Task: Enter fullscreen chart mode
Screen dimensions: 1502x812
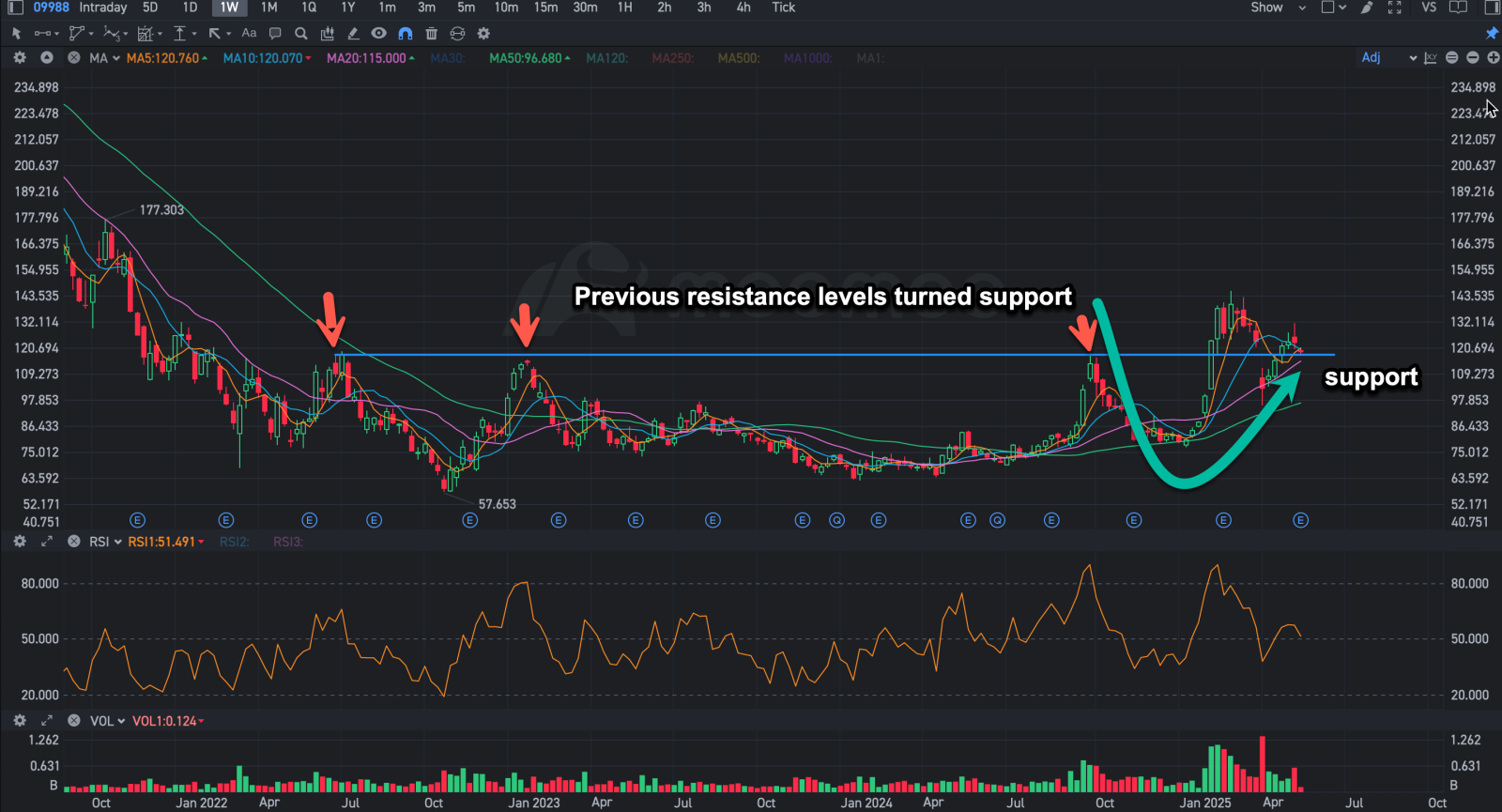Action: click(x=1395, y=8)
